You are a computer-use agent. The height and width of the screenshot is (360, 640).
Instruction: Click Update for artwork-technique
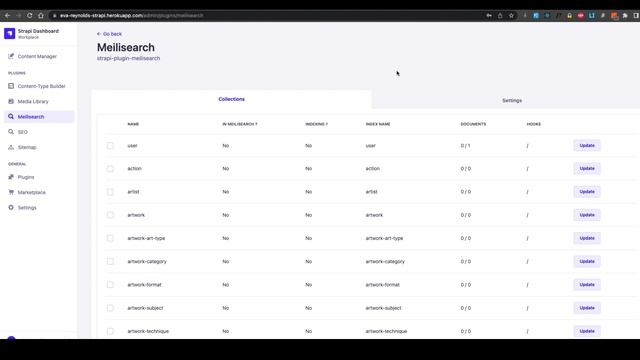click(x=587, y=331)
